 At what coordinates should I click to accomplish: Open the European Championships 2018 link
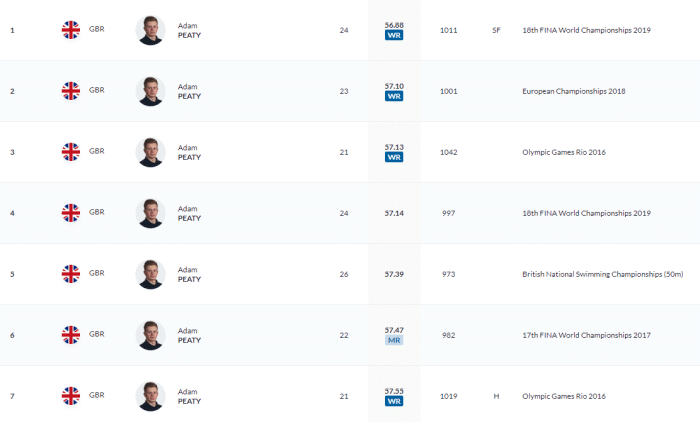pos(572,91)
